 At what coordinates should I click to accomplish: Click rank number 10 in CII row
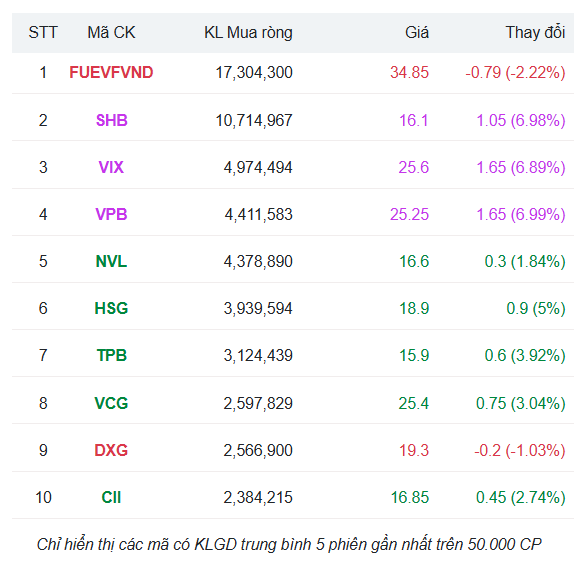(x=43, y=498)
